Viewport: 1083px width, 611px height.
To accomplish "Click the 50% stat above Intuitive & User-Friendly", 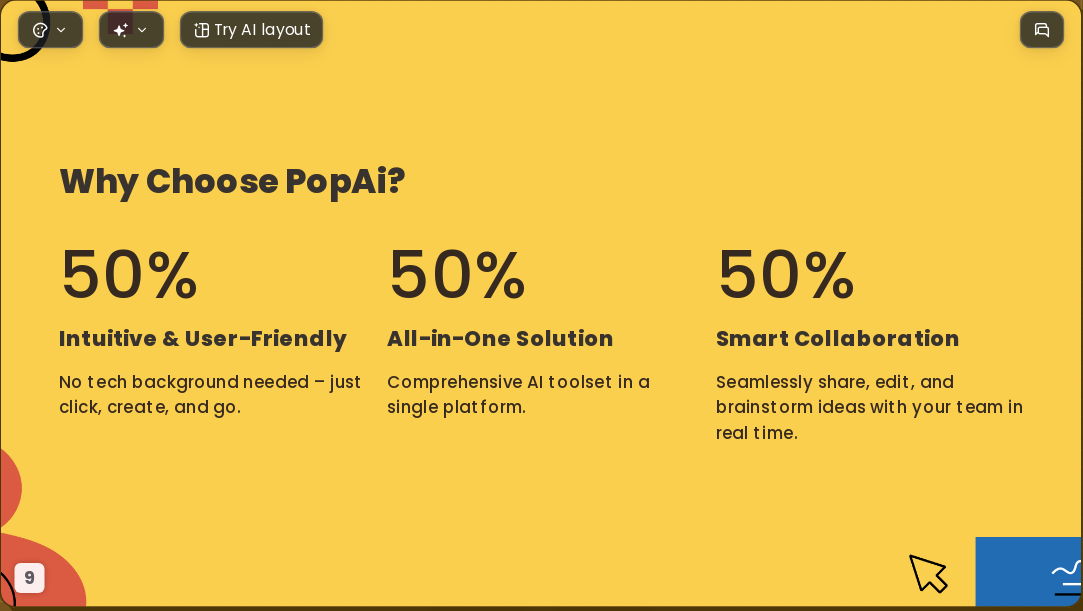I will (x=129, y=275).
